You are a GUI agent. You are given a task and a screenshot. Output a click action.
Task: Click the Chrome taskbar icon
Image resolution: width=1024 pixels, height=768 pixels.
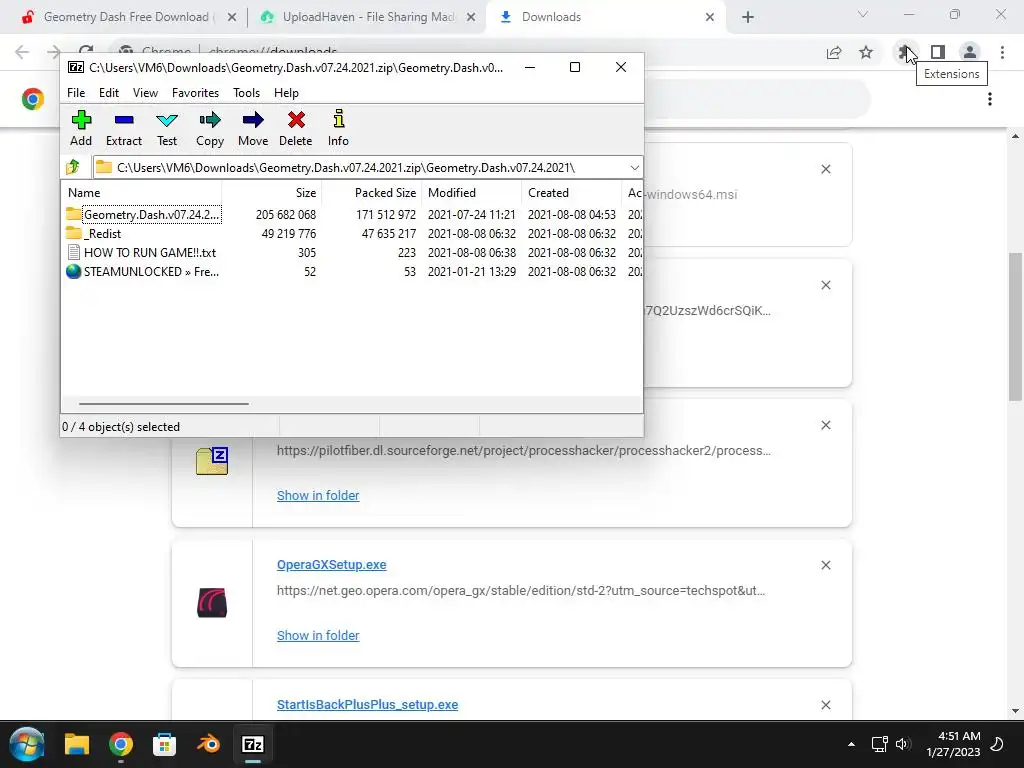[121, 744]
